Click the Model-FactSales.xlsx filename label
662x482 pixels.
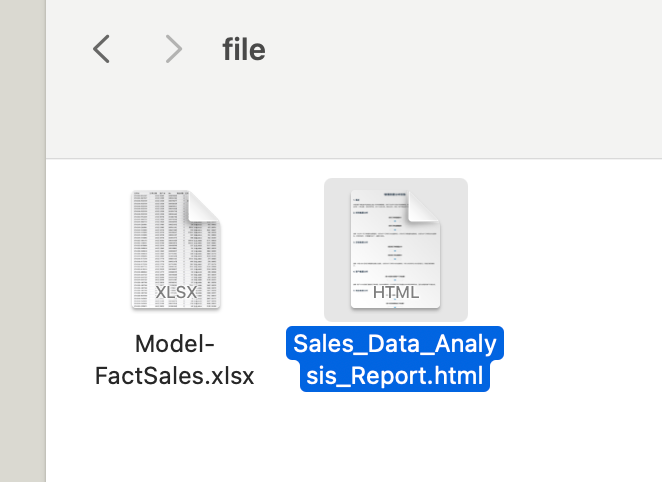pos(175,360)
